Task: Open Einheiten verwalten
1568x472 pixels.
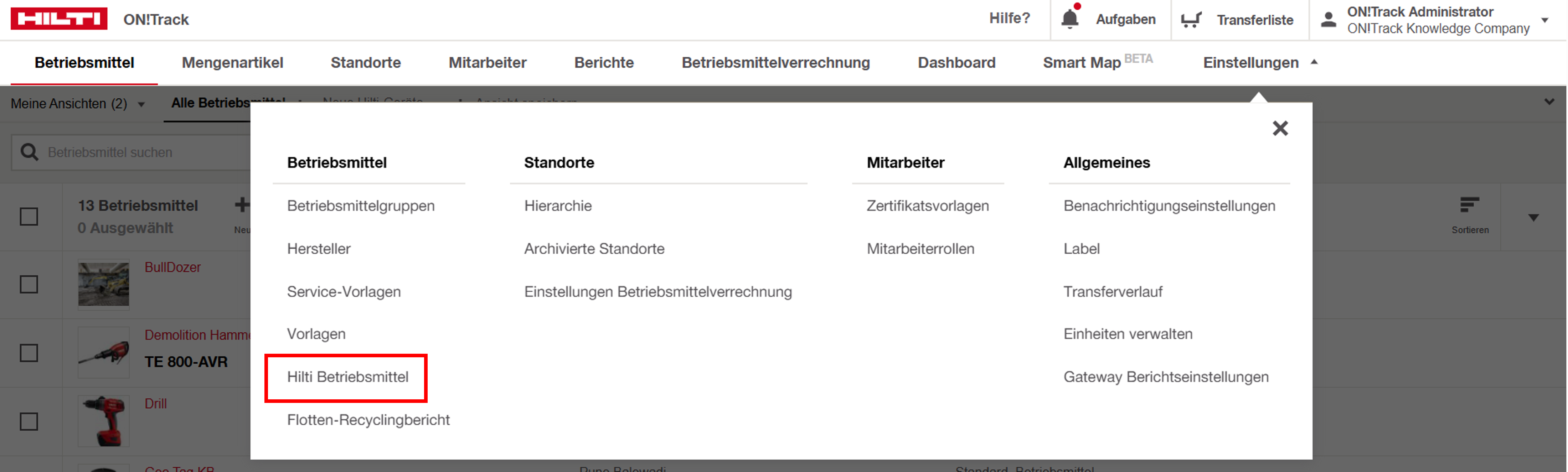Action: tap(1127, 334)
